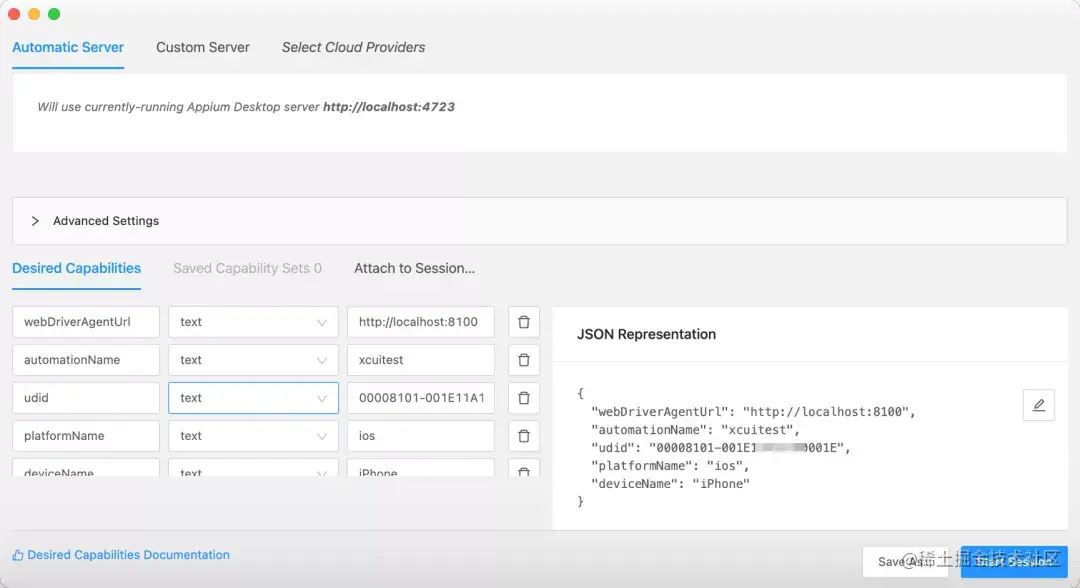Remove the platformName capability with trash icon
Viewport: 1080px width, 588px height.
[524, 436]
